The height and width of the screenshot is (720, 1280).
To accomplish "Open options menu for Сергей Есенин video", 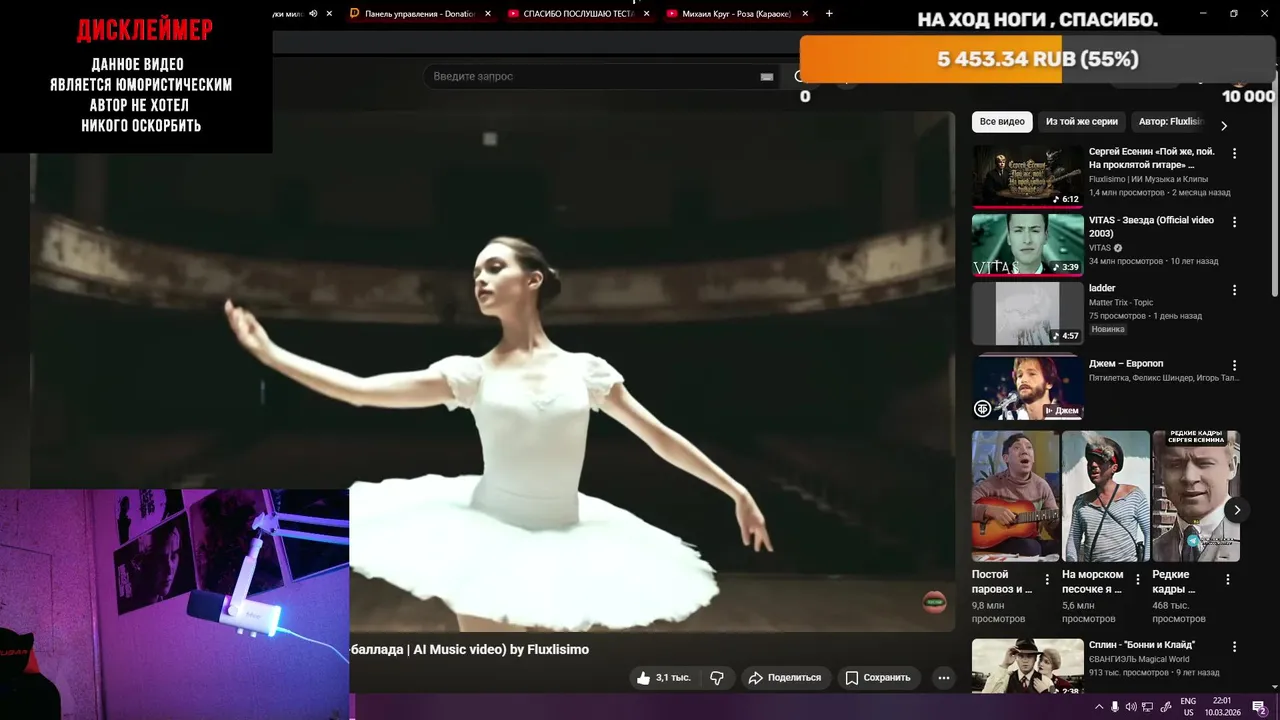I will (x=1234, y=154).
